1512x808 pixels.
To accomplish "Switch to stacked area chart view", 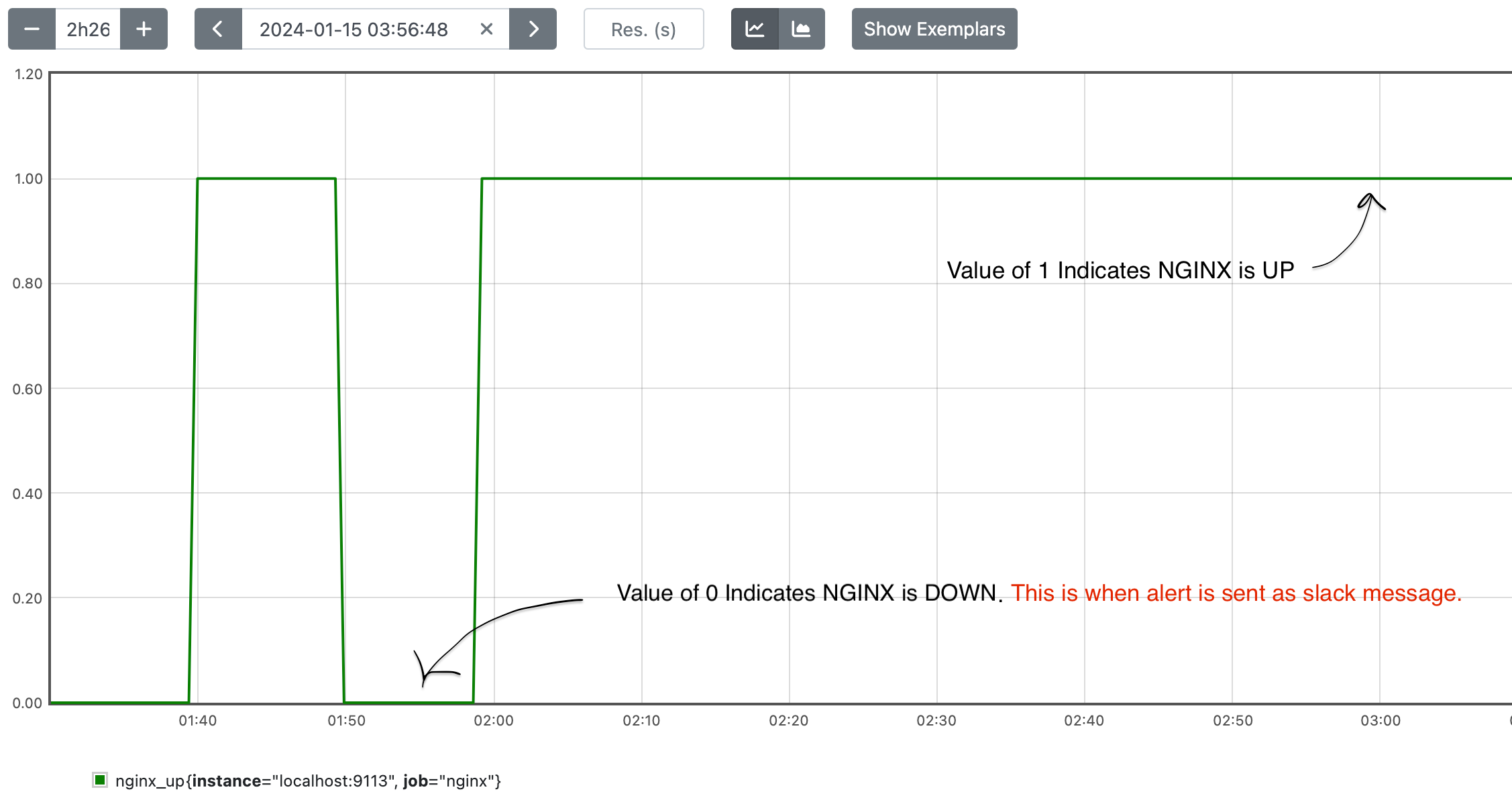I will (802, 29).
